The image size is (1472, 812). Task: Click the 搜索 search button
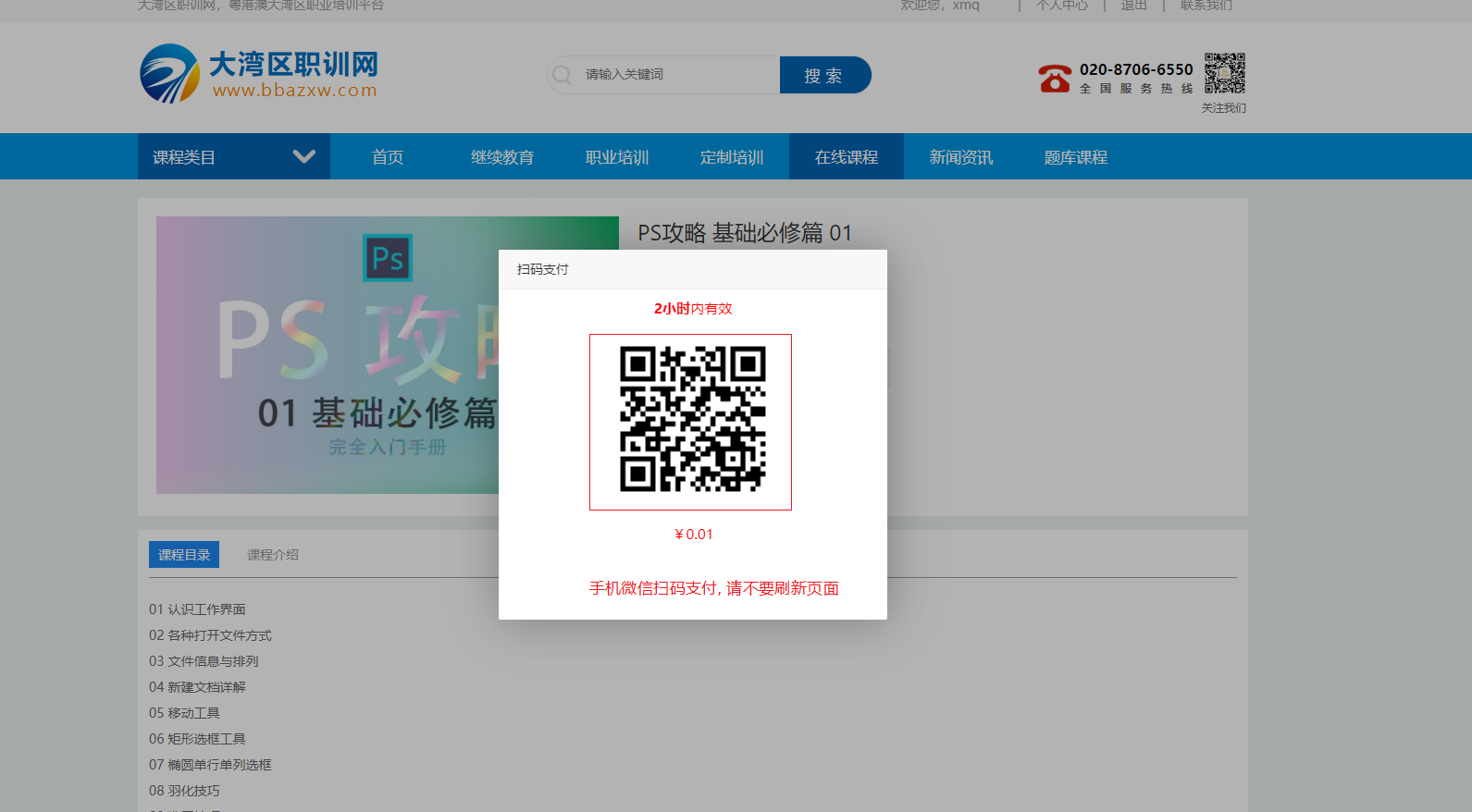coord(824,75)
